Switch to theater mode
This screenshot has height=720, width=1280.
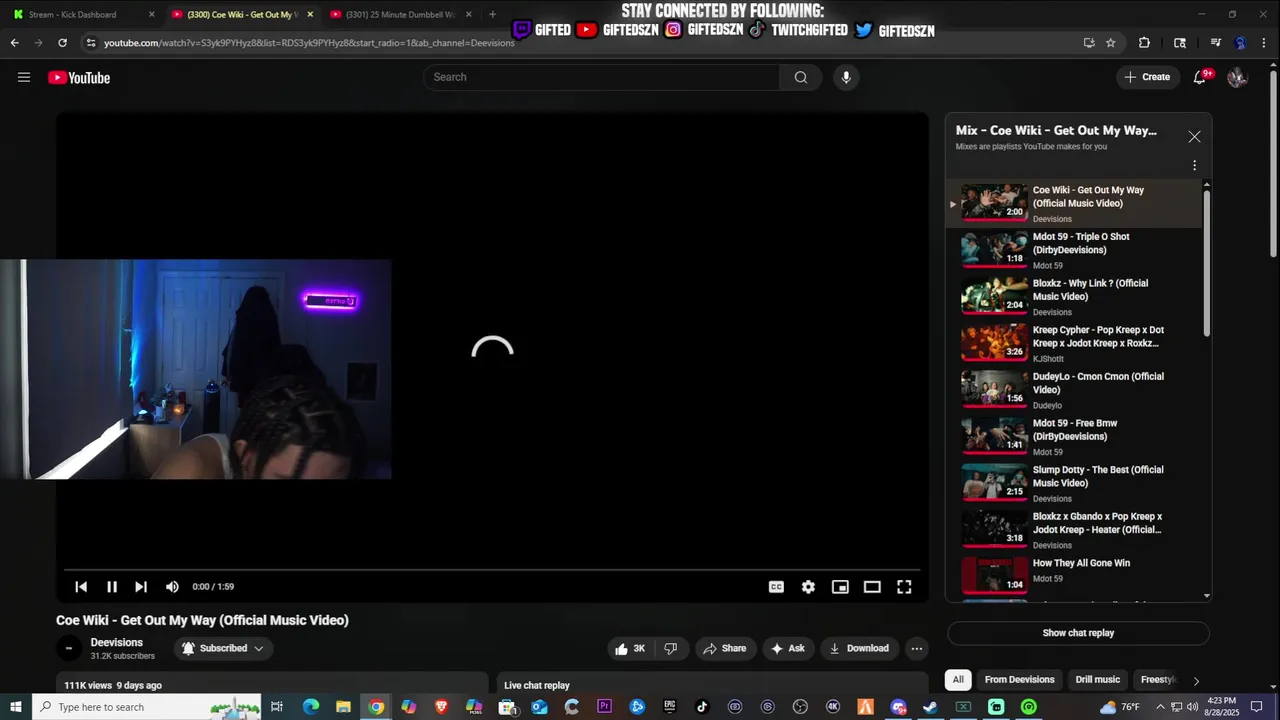pyautogui.click(x=872, y=587)
